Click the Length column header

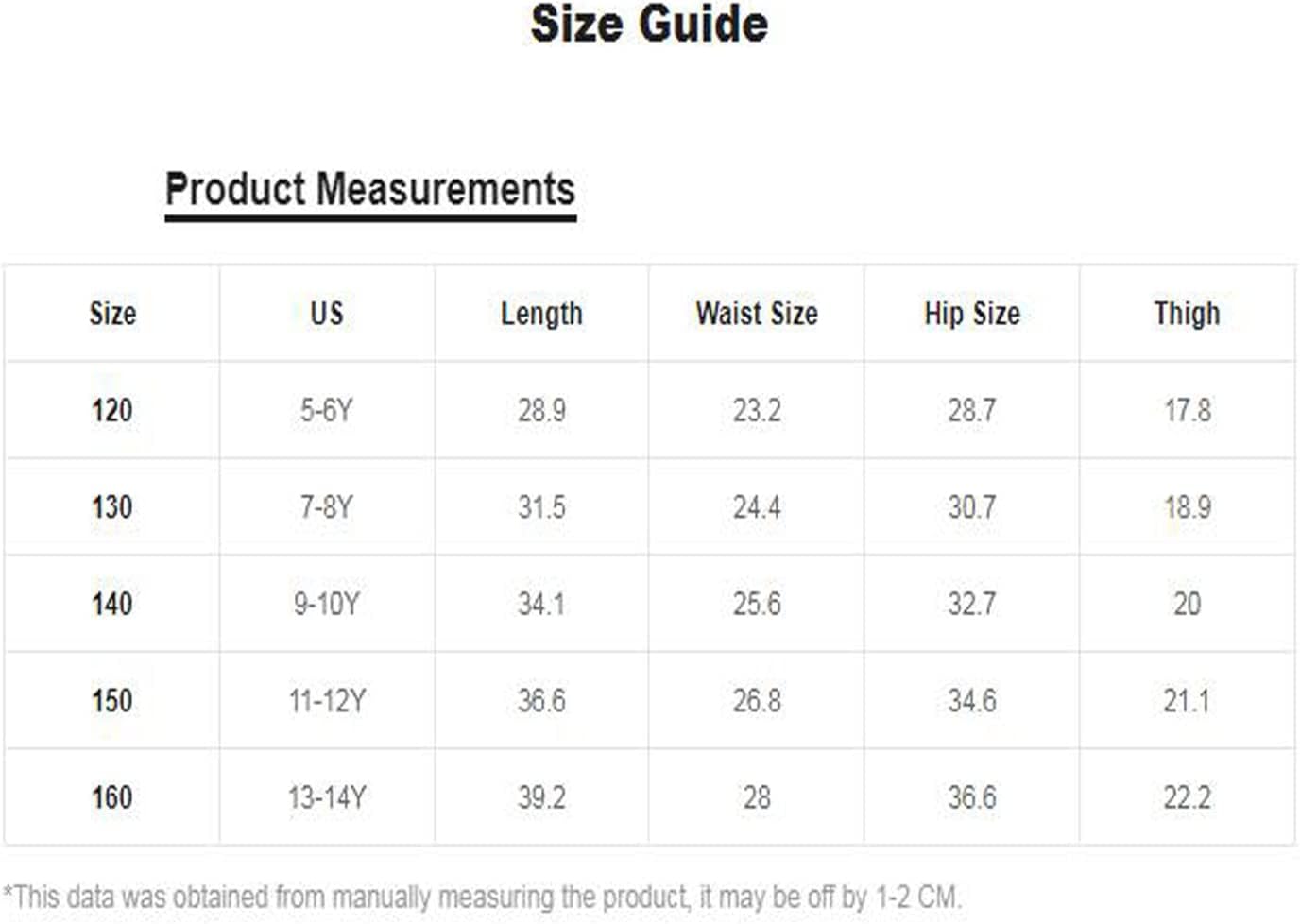541,314
